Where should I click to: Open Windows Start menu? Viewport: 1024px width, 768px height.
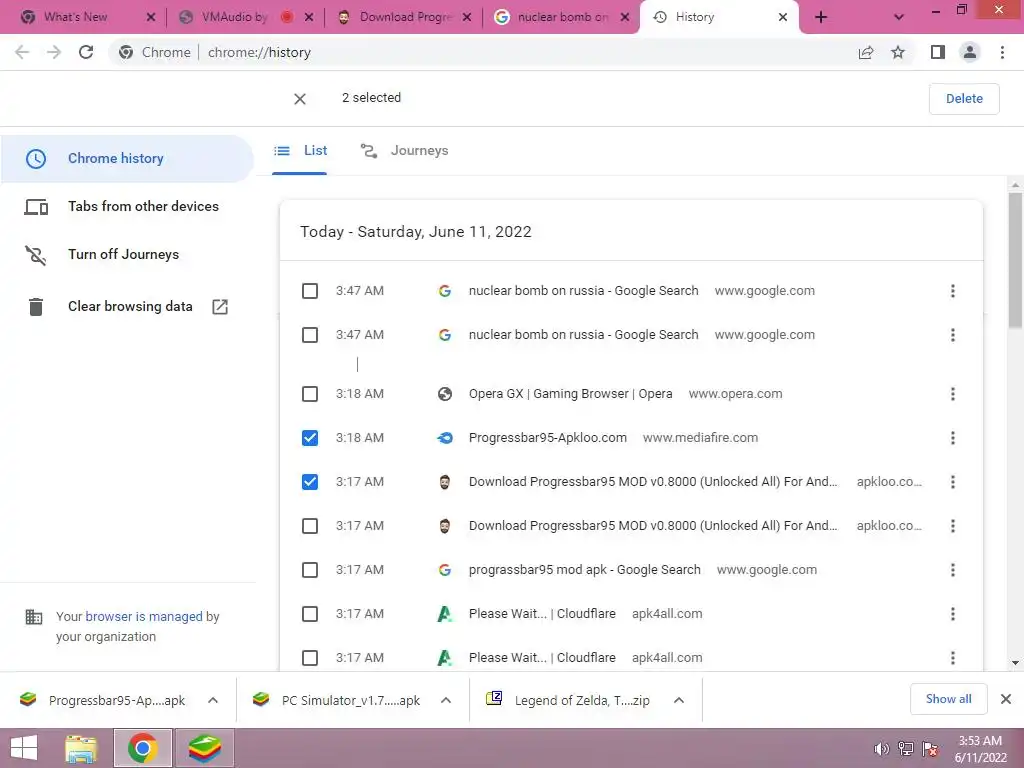24,748
